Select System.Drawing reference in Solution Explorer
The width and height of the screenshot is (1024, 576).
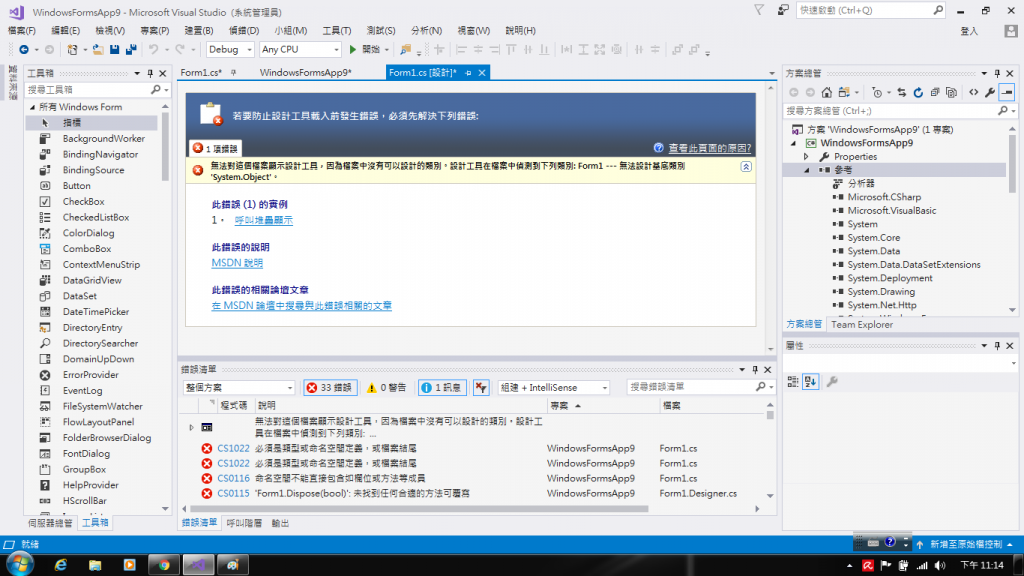[881, 292]
